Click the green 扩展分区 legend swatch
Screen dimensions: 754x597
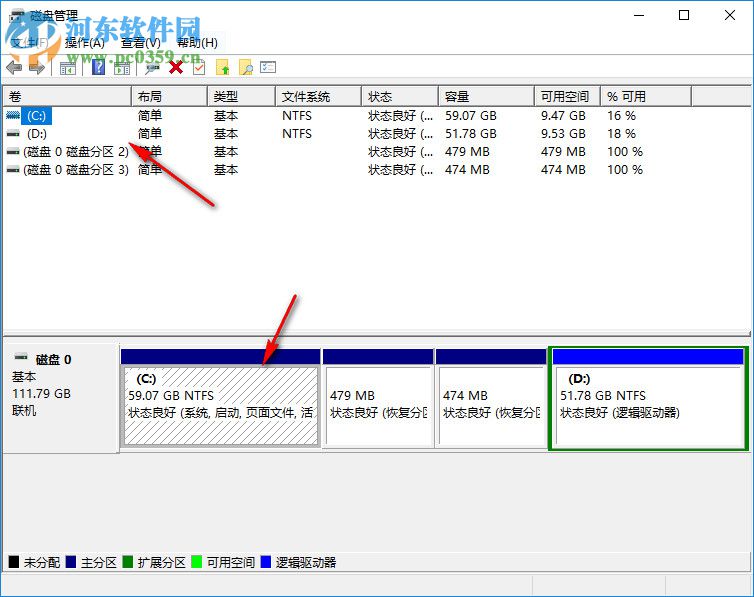click(127, 562)
